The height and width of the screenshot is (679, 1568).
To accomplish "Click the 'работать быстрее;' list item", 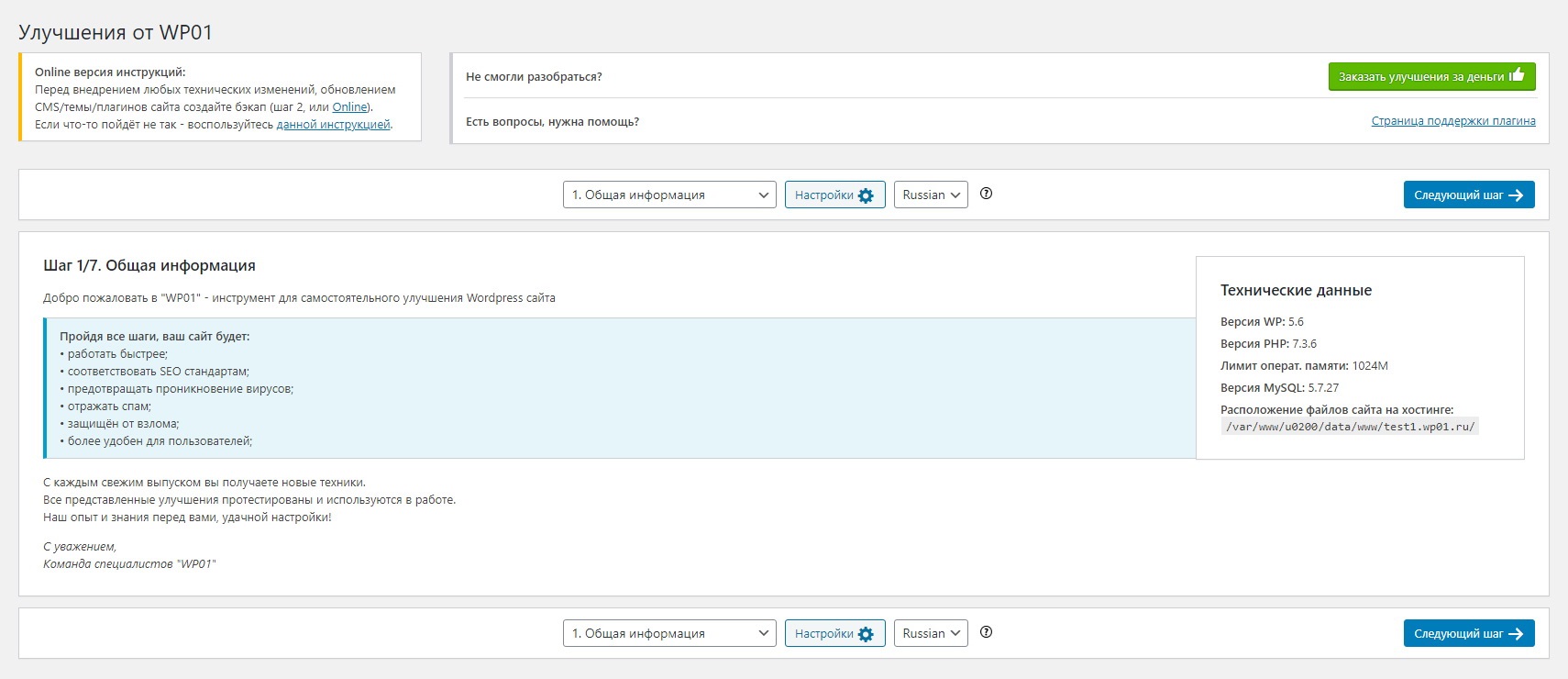I will click(x=114, y=354).
